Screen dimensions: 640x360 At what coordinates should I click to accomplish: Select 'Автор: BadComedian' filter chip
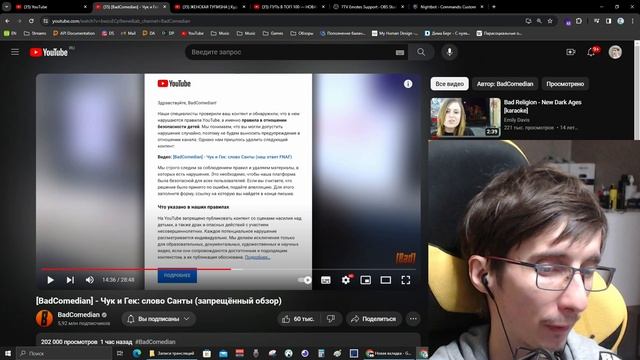(x=505, y=84)
